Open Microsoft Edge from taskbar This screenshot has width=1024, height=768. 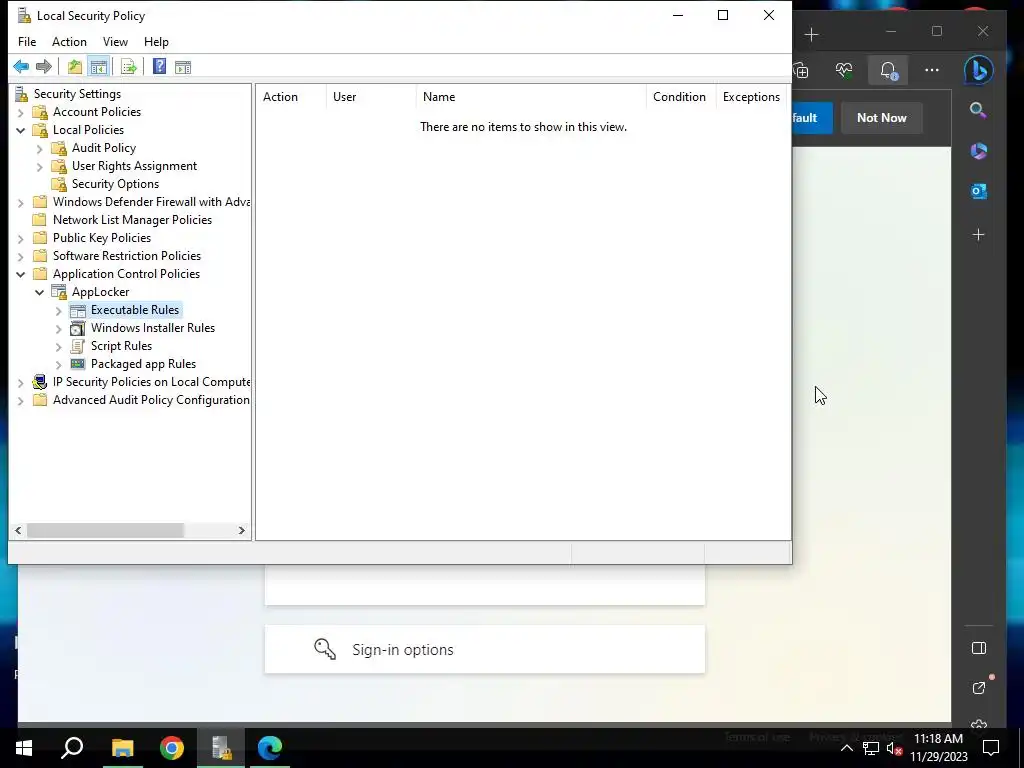270,748
